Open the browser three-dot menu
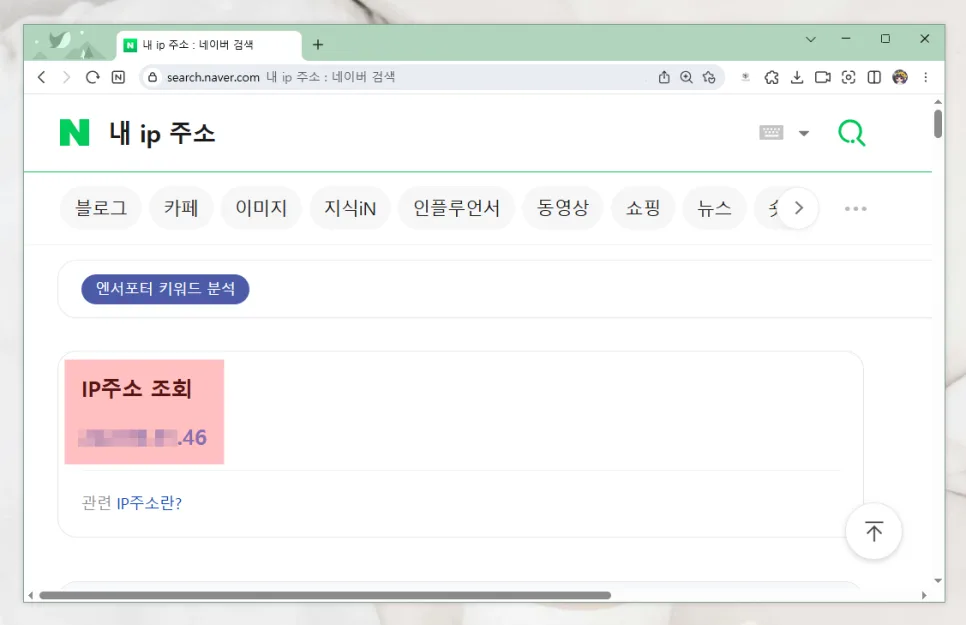966x625 pixels. coord(925,77)
